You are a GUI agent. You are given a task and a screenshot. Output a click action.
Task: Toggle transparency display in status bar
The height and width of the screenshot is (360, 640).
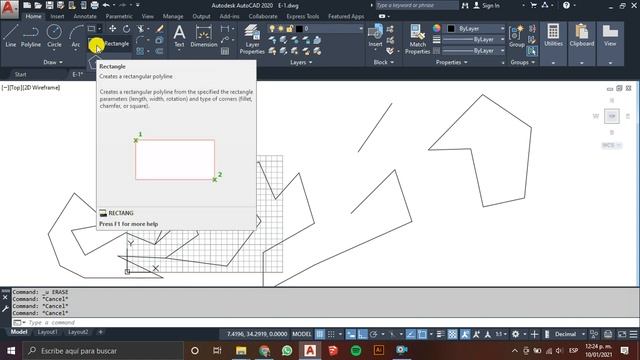[452, 334]
